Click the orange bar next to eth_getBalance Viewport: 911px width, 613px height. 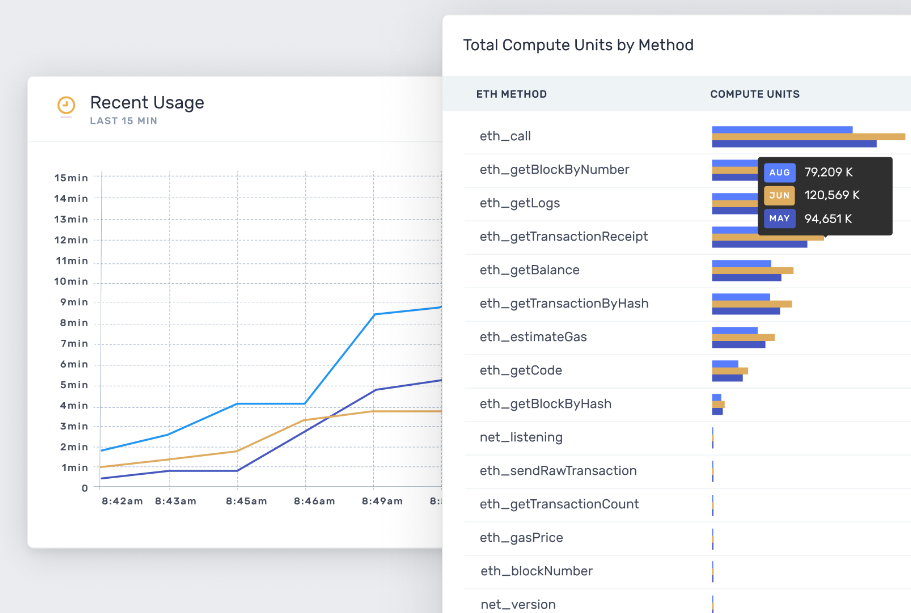tap(752, 270)
